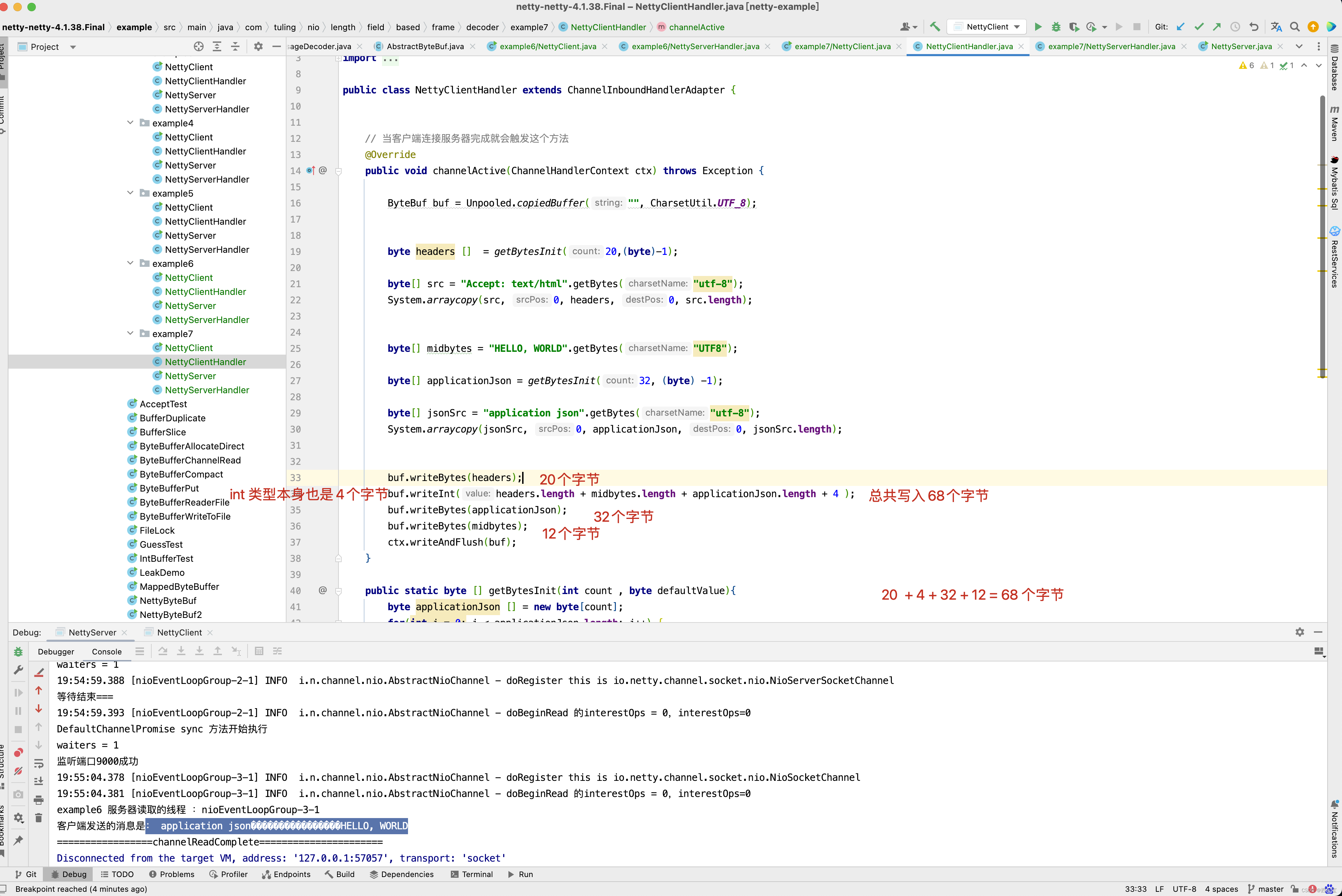Collapse the example5 folder node
This screenshot has height=896, width=1342.
point(130,193)
